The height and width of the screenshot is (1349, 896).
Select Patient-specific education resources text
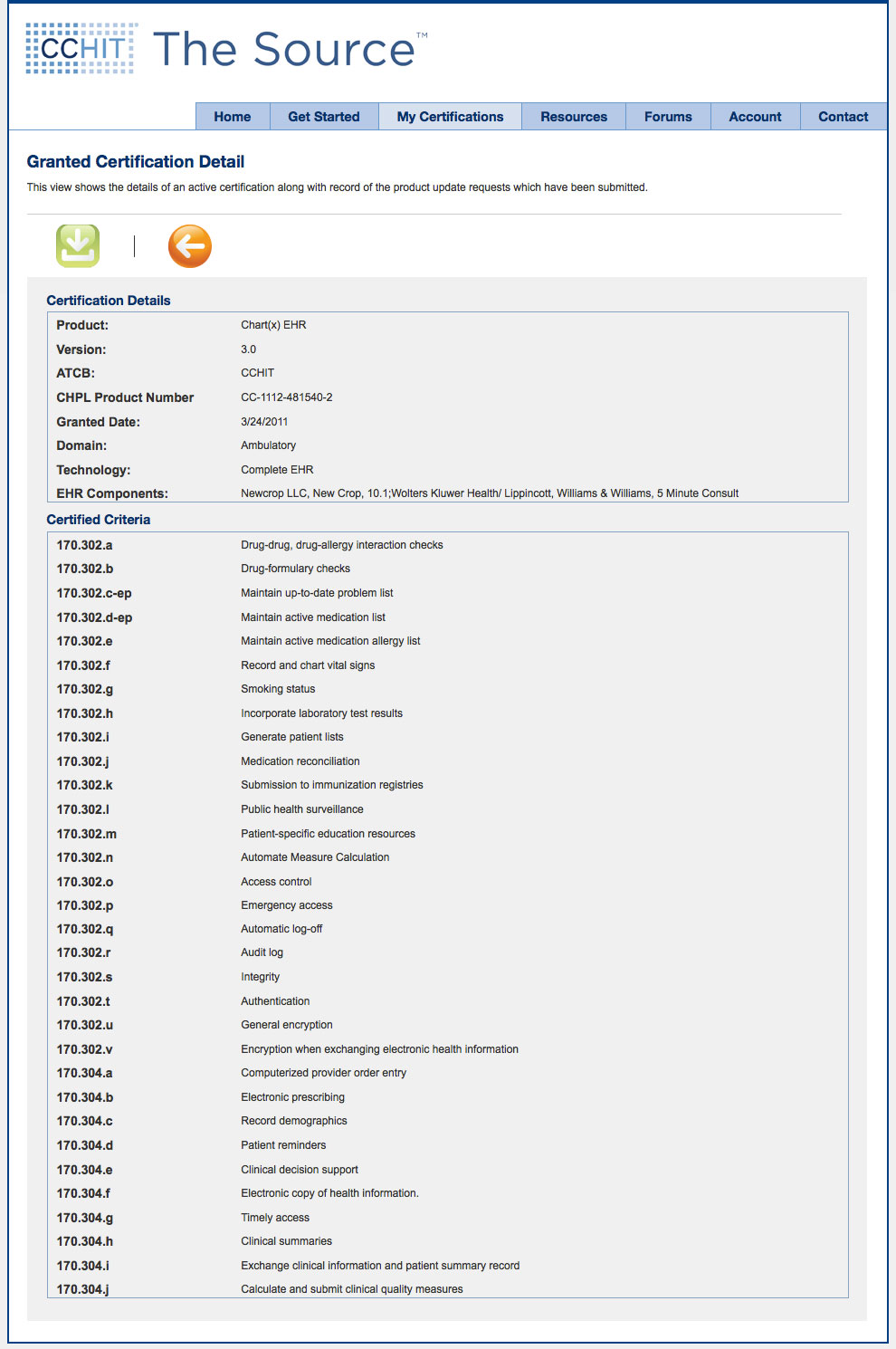click(329, 834)
